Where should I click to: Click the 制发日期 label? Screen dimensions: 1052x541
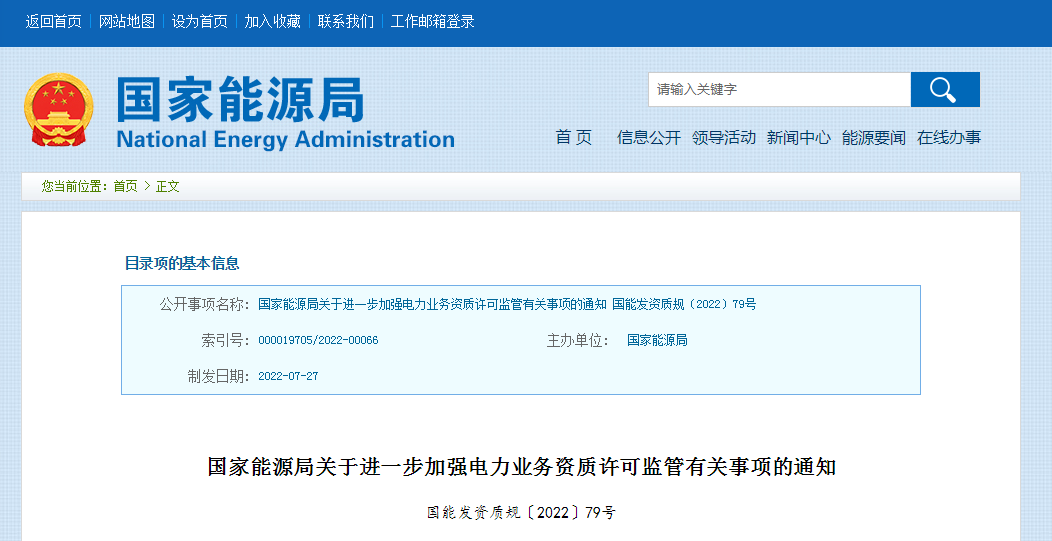point(219,376)
